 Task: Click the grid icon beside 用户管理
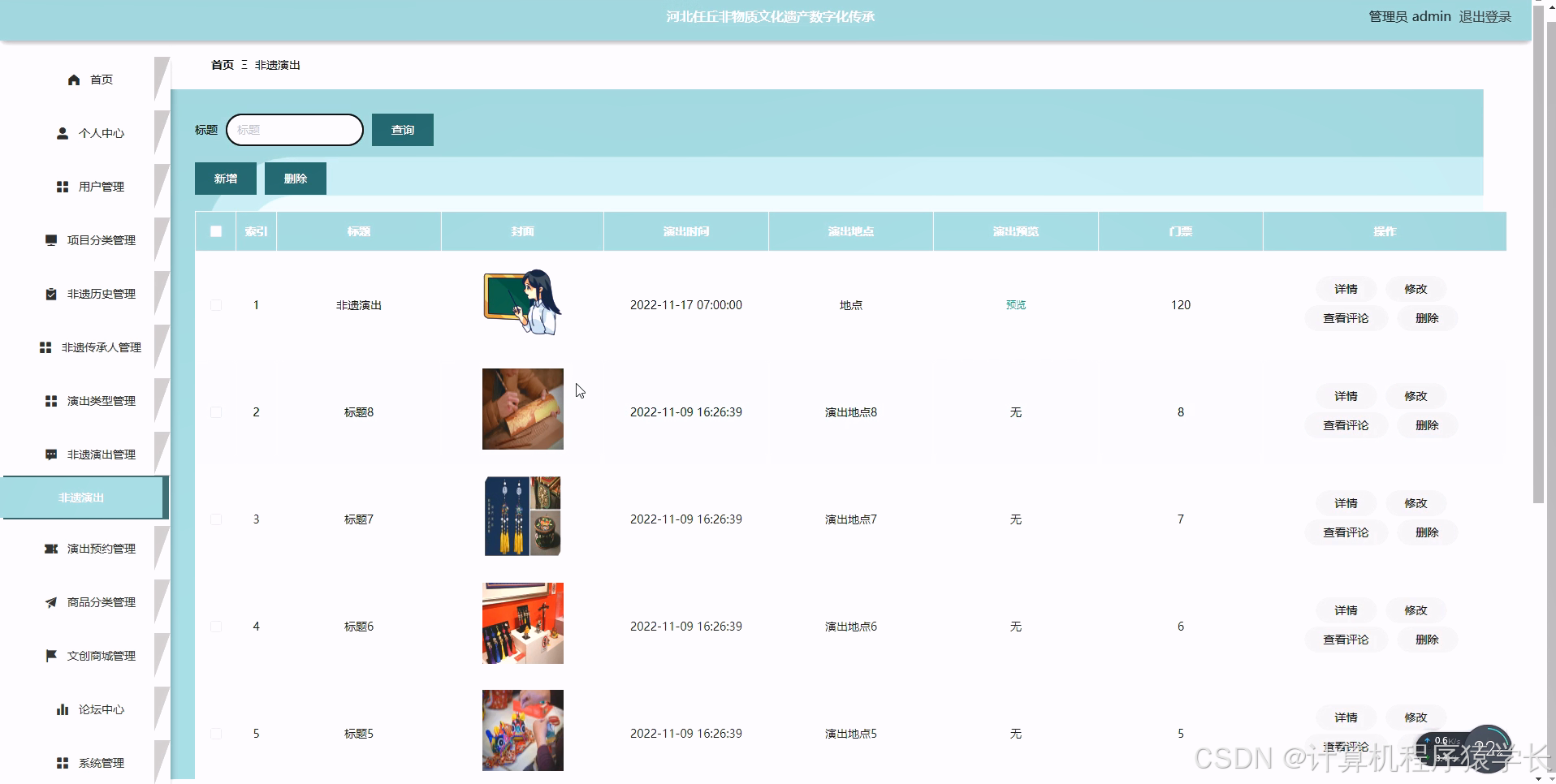(63, 187)
